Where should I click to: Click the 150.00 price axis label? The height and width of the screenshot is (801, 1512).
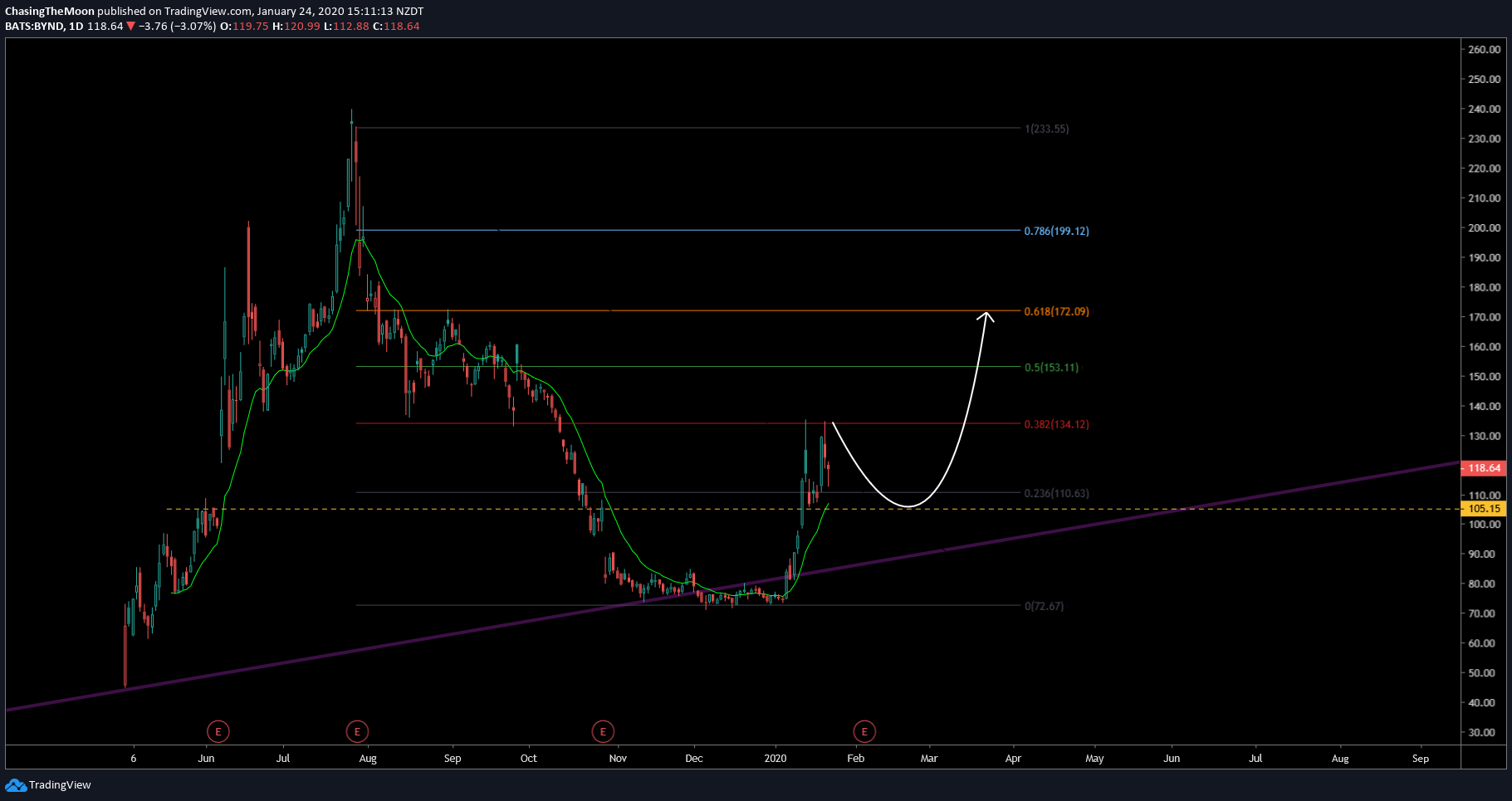point(1484,376)
